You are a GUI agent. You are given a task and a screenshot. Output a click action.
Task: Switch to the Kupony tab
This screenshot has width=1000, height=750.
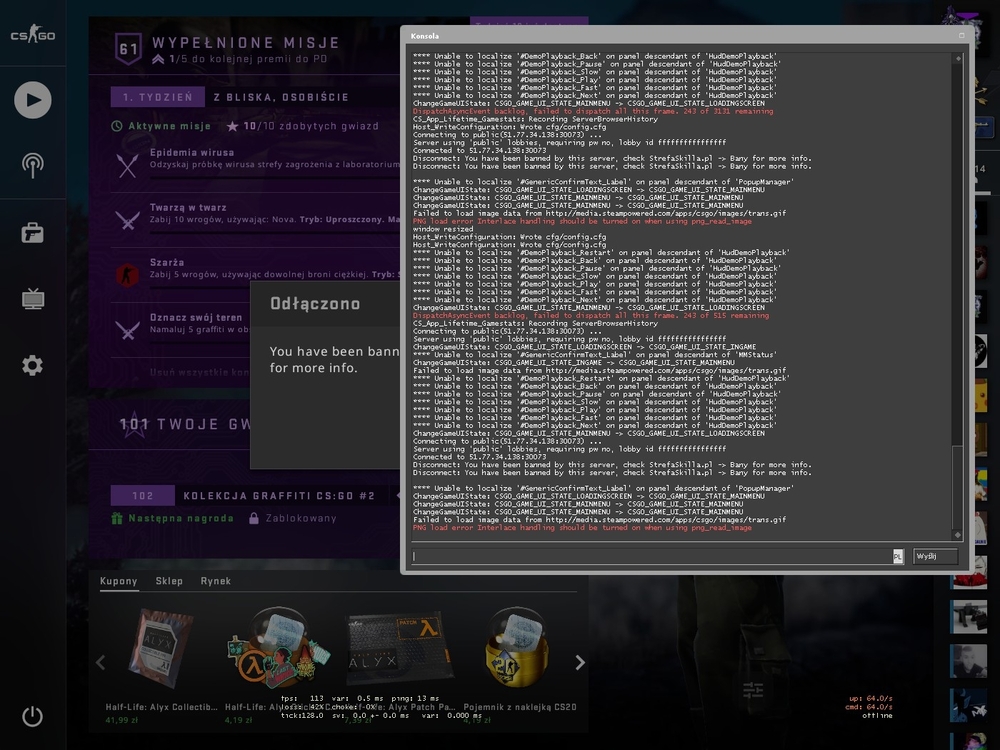pyautogui.click(x=119, y=581)
